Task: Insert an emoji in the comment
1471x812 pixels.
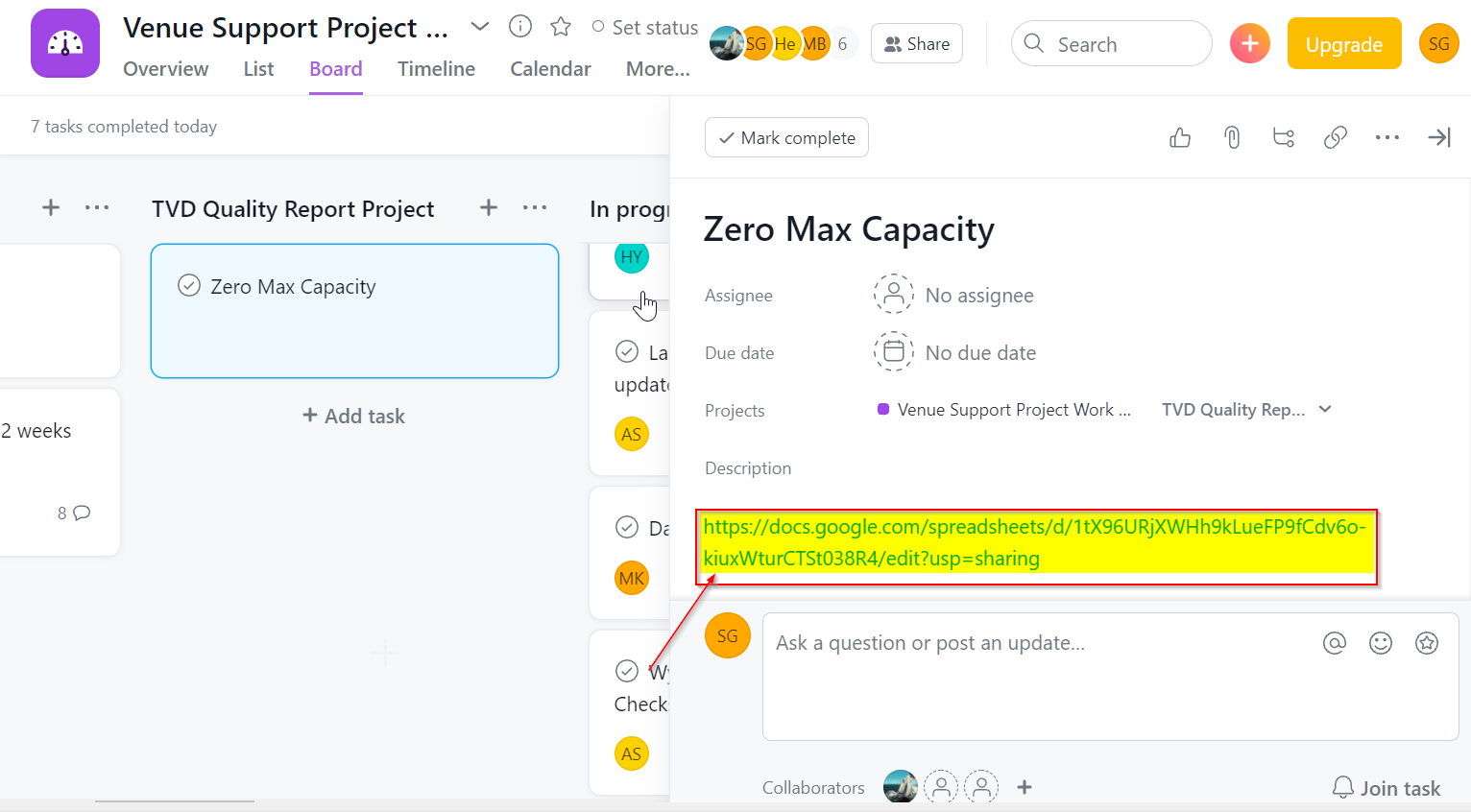Action: [1381, 643]
